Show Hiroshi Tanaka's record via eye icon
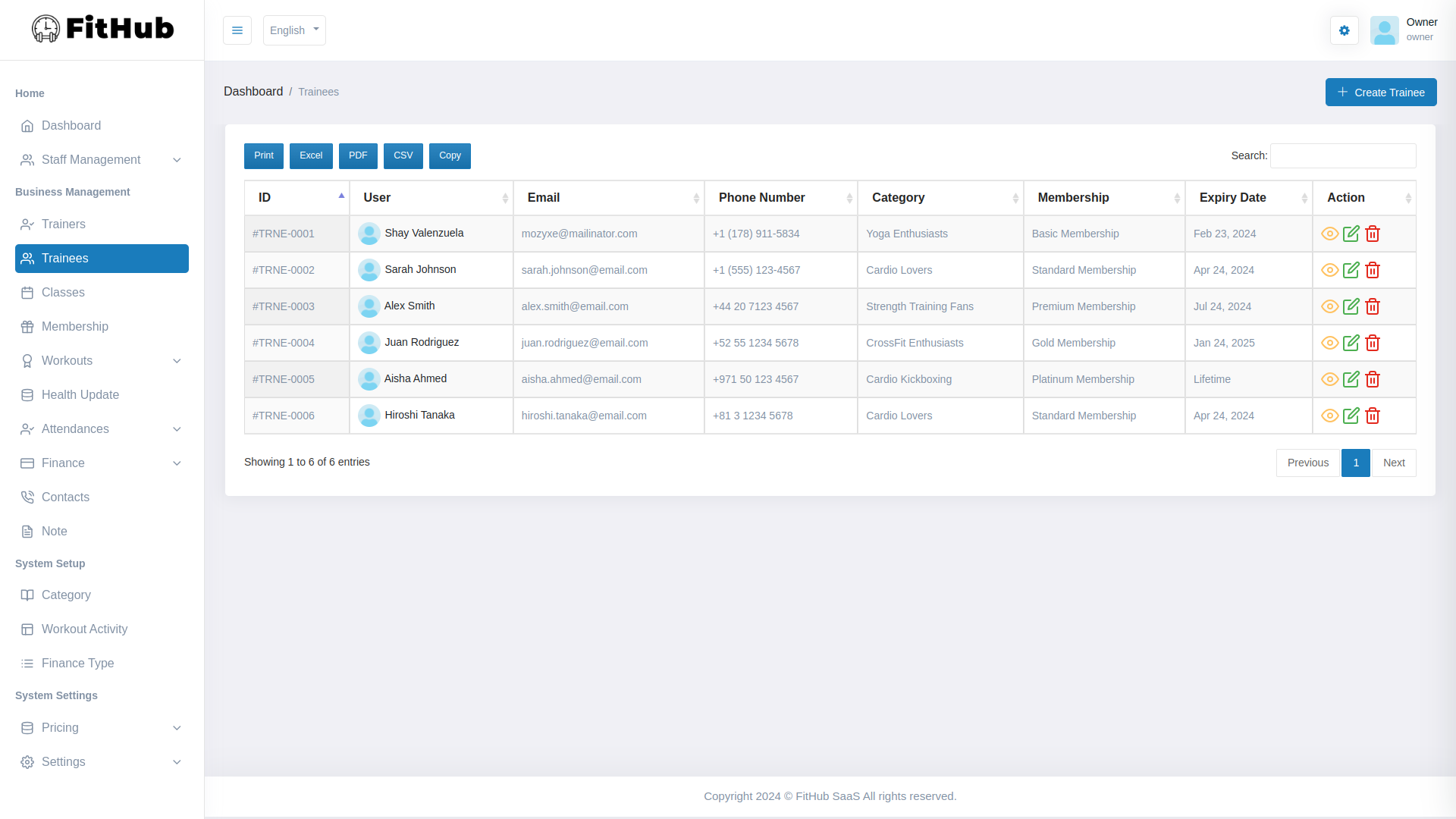Viewport: 1456px width, 819px height. [1329, 416]
